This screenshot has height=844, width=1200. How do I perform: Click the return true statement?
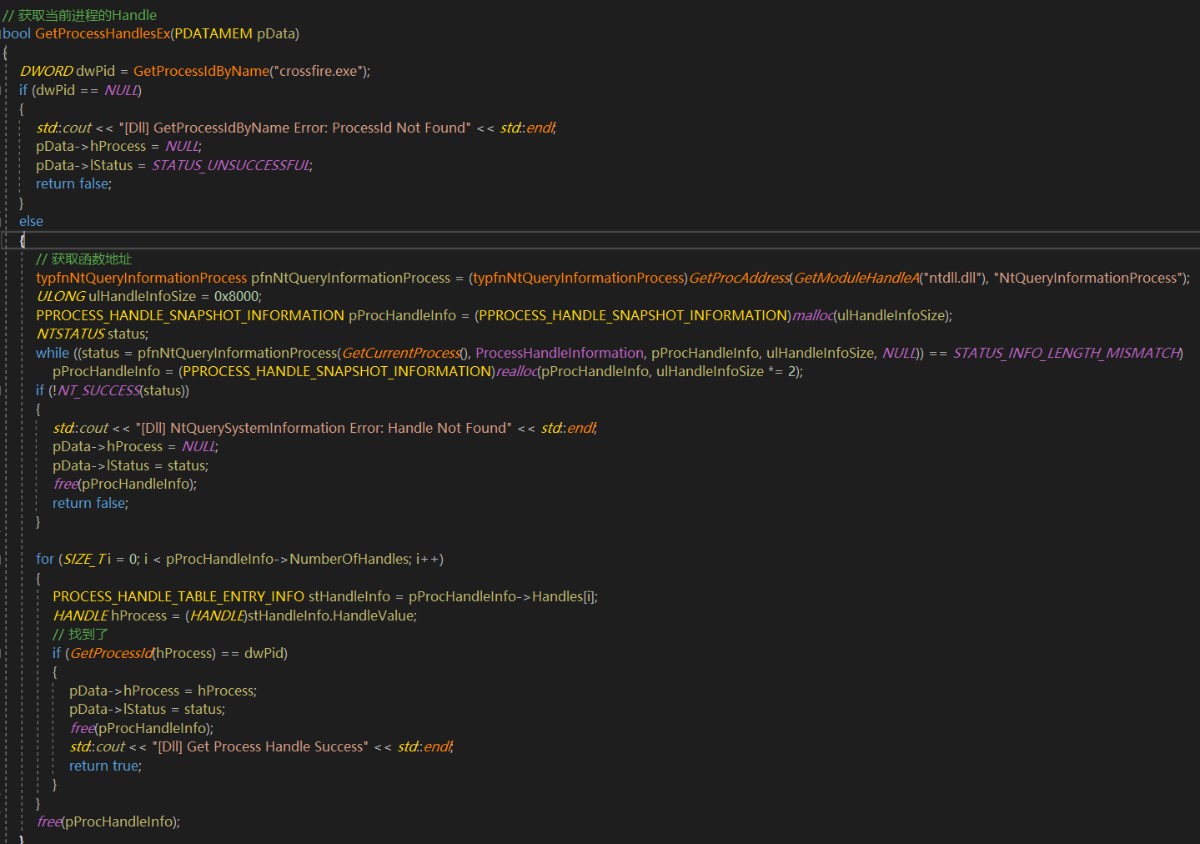point(105,766)
